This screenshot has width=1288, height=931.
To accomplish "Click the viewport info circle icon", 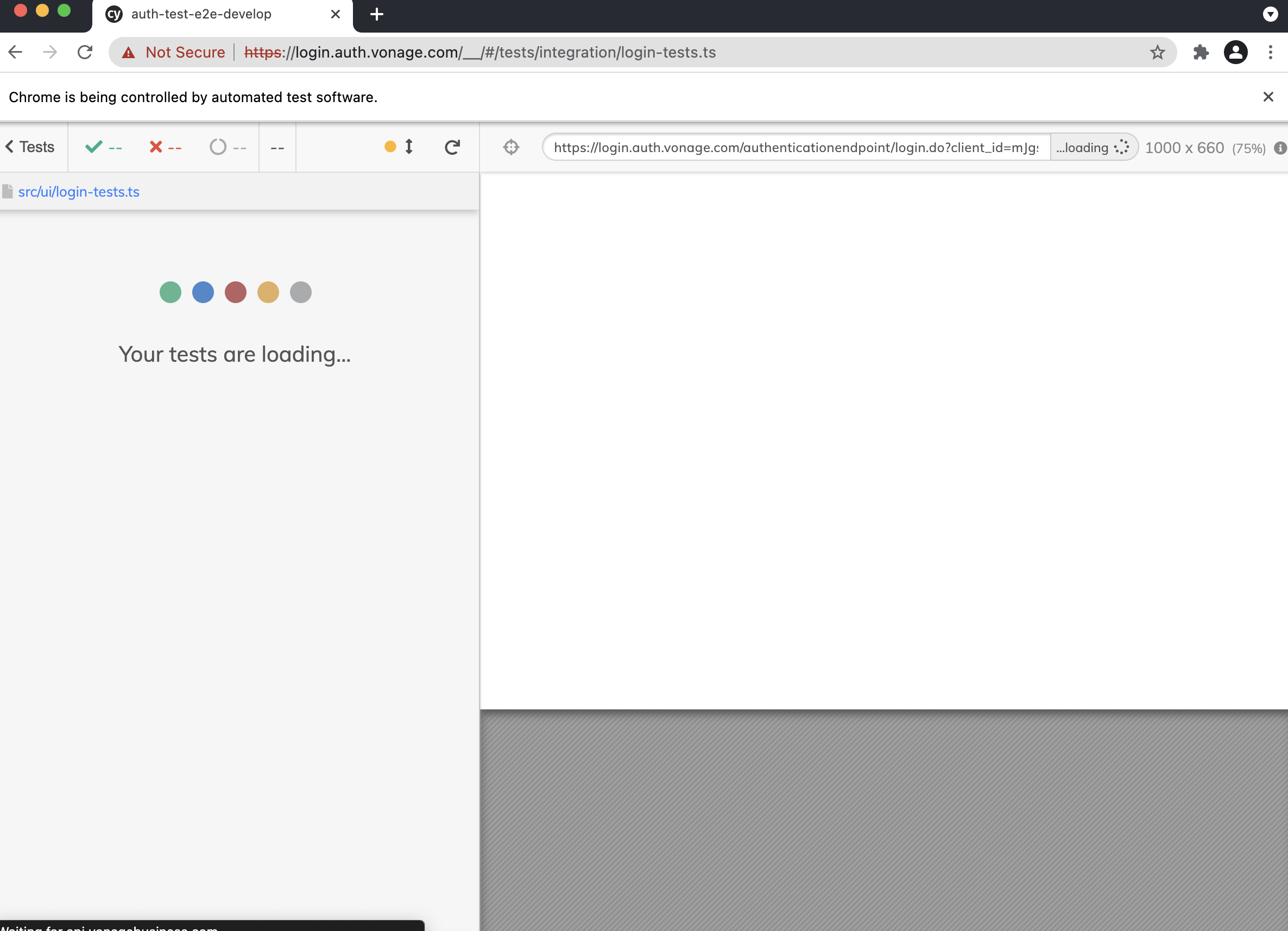I will 1279,148.
